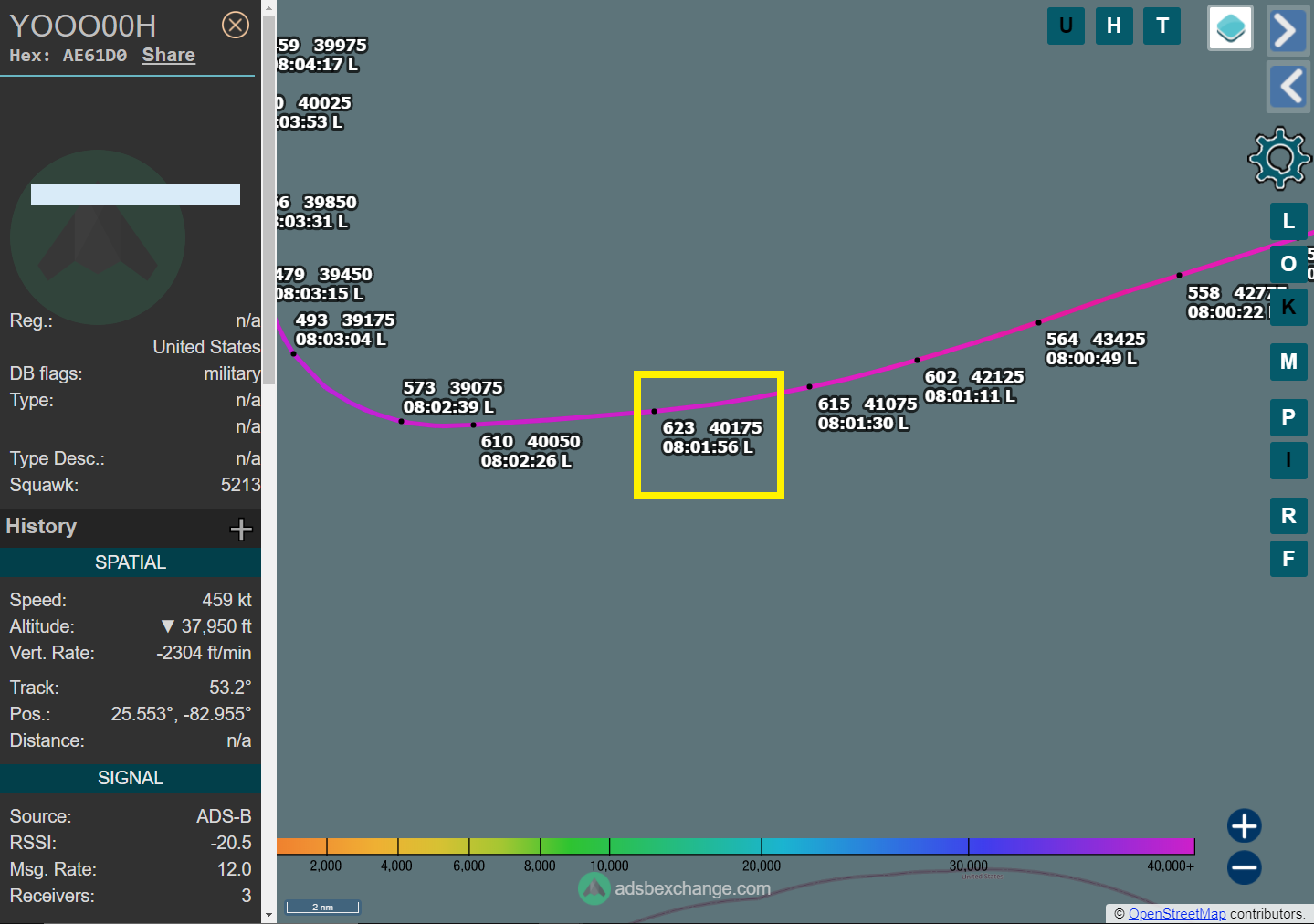Image resolution: width=1314 pixels, height=924 pixels.
Task: Close the YOOO00H aircraft info panel
Action: point(236,25)
